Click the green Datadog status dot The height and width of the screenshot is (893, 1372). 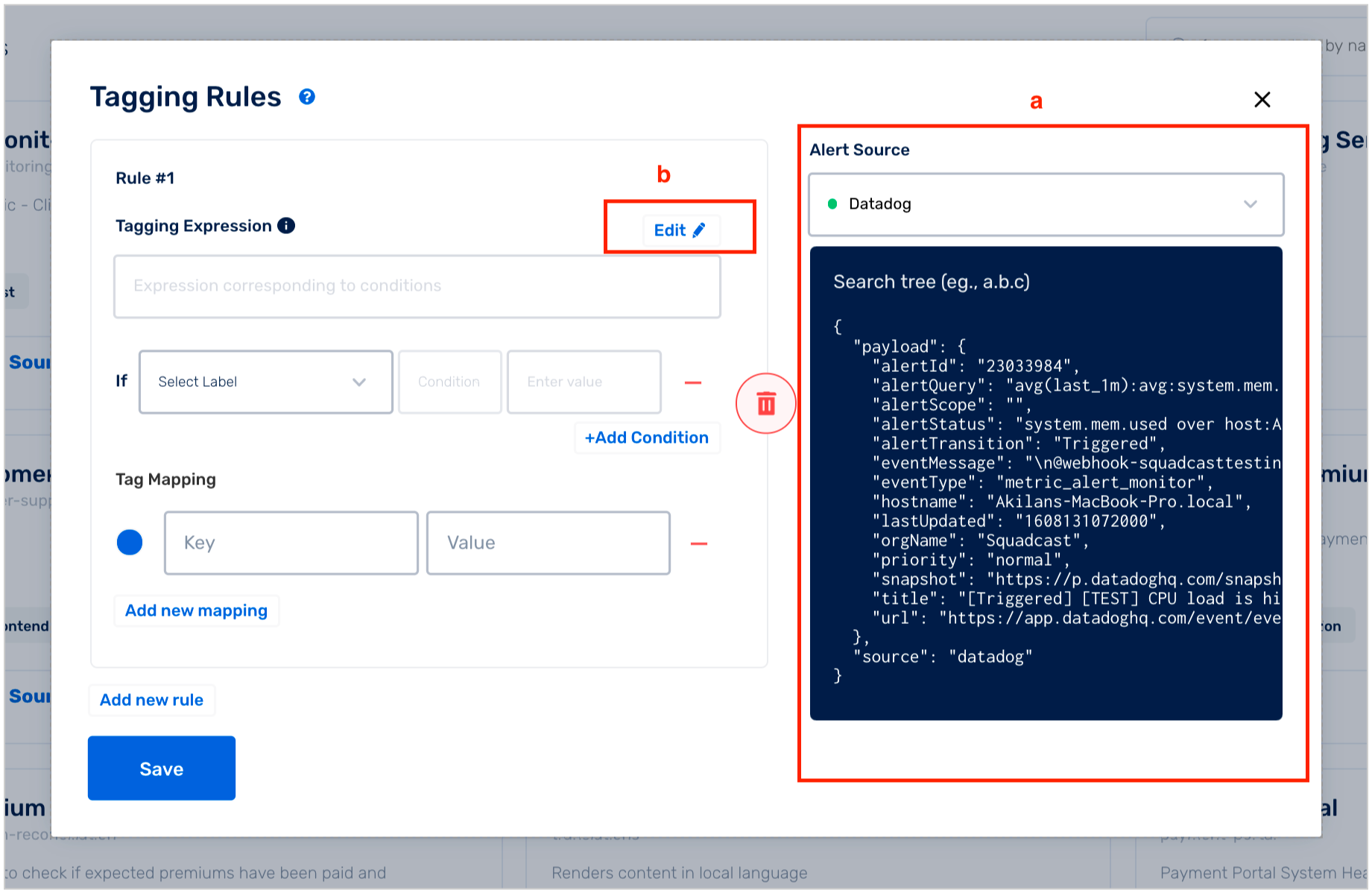[832, 204]
